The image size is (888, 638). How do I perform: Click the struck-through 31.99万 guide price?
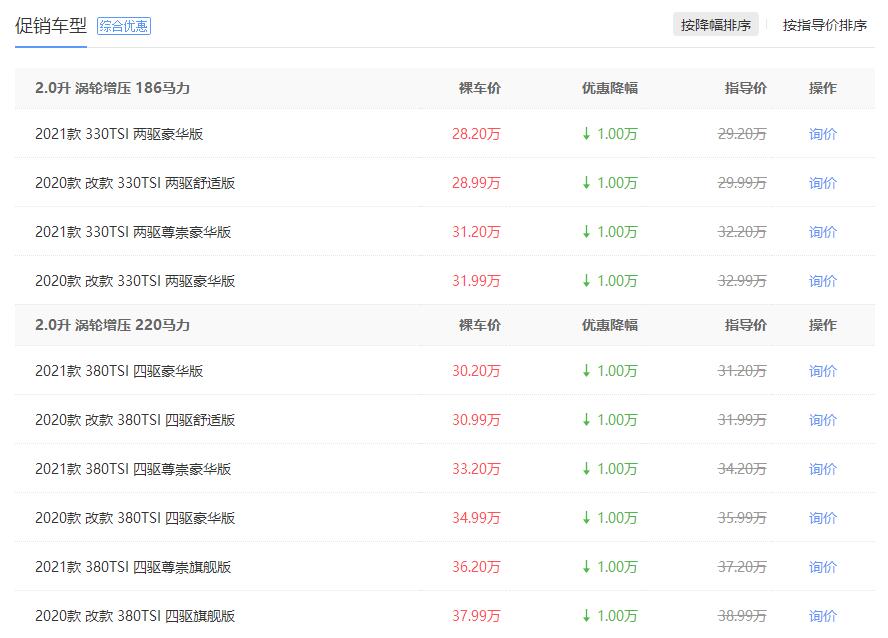(x=742, y=420)
